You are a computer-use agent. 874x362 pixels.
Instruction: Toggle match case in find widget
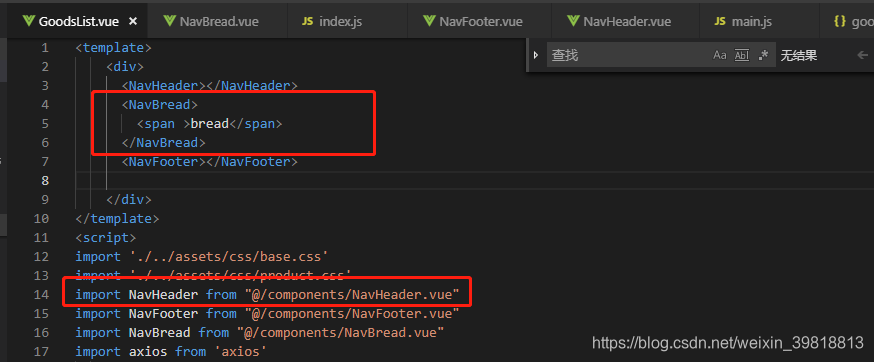coord(720,55)
